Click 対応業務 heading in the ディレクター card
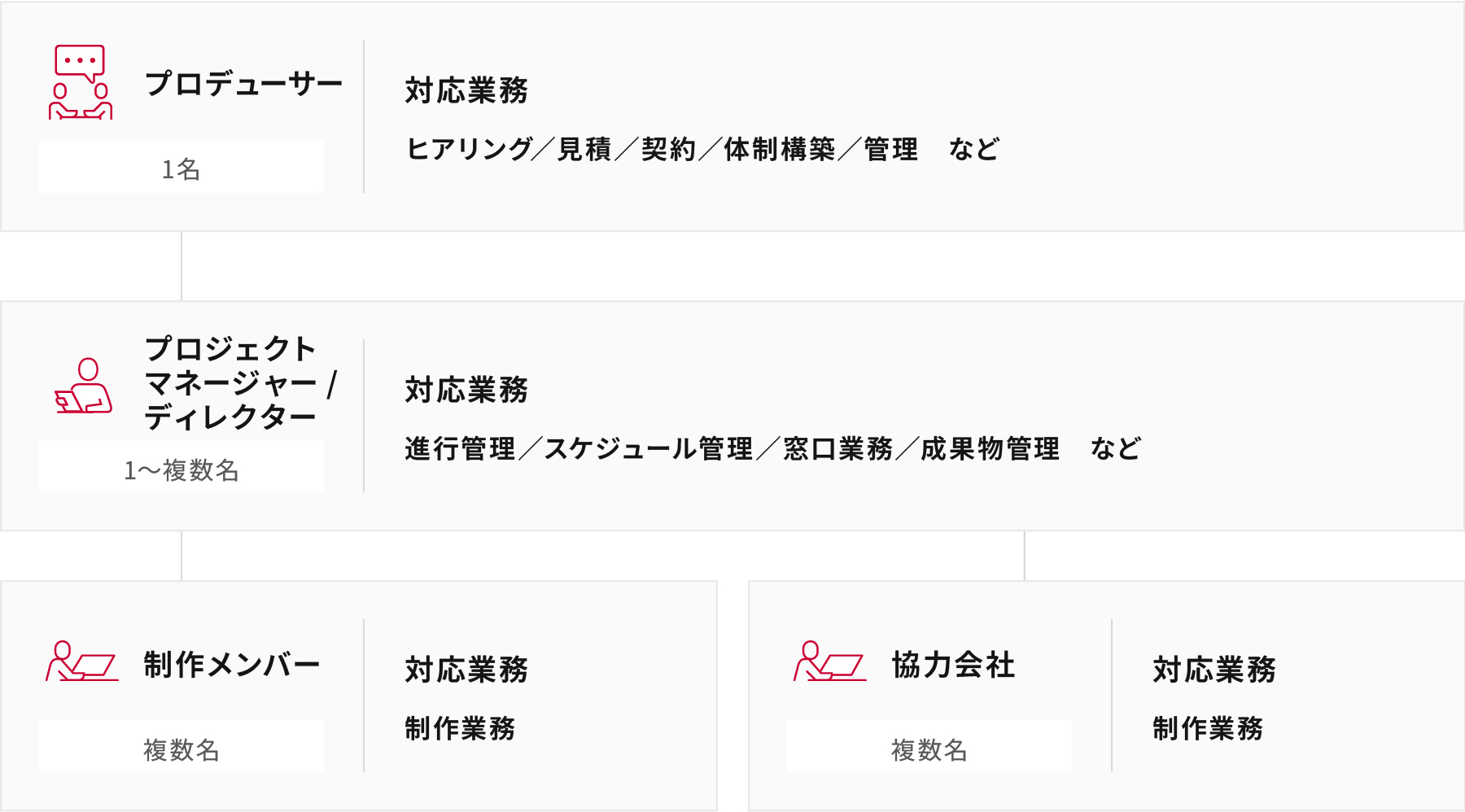The image size is (1465, 812). (466, 390)
